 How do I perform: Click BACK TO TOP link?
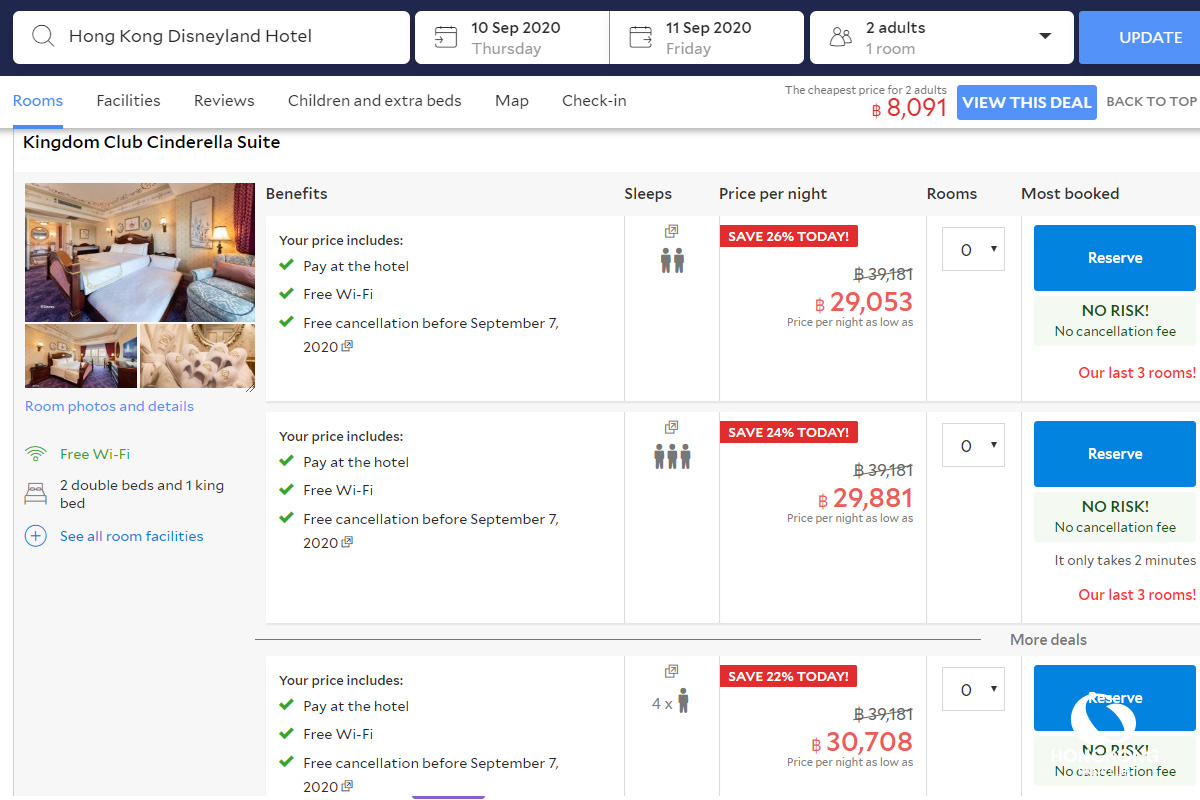point(1151,102)
